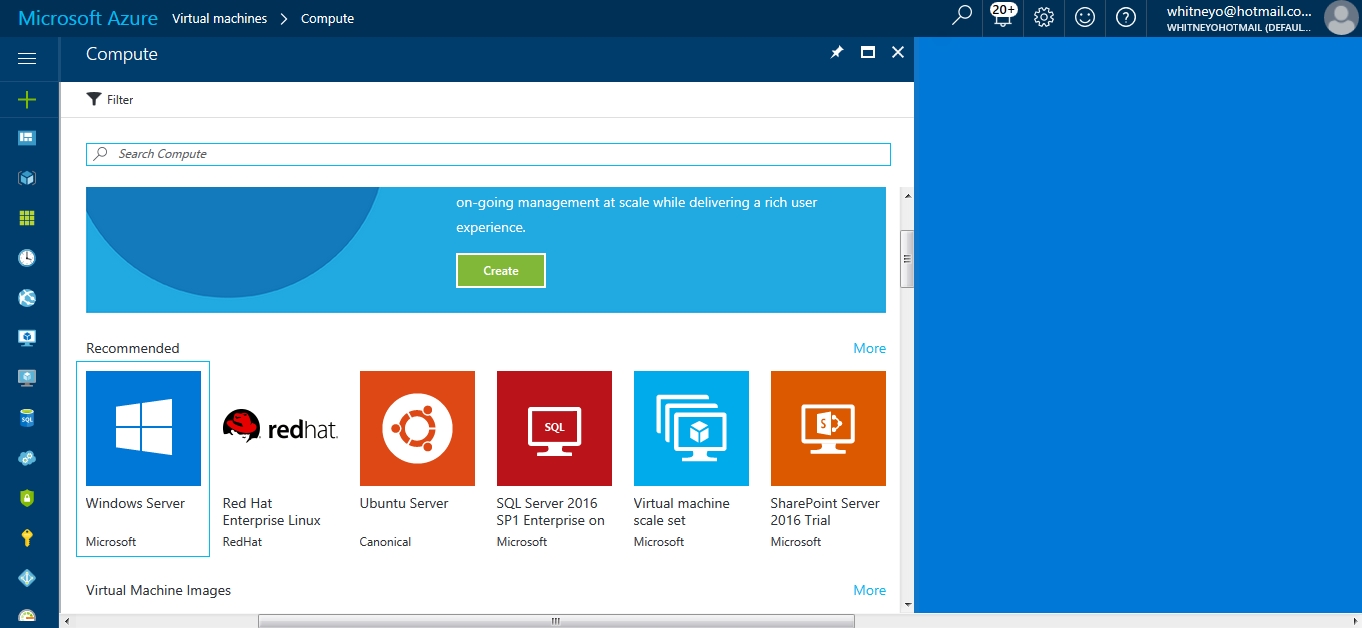Screen dimensions: 1362x628
Task: Open the yellow key Subscriptions icon
Action: [27, 538]
